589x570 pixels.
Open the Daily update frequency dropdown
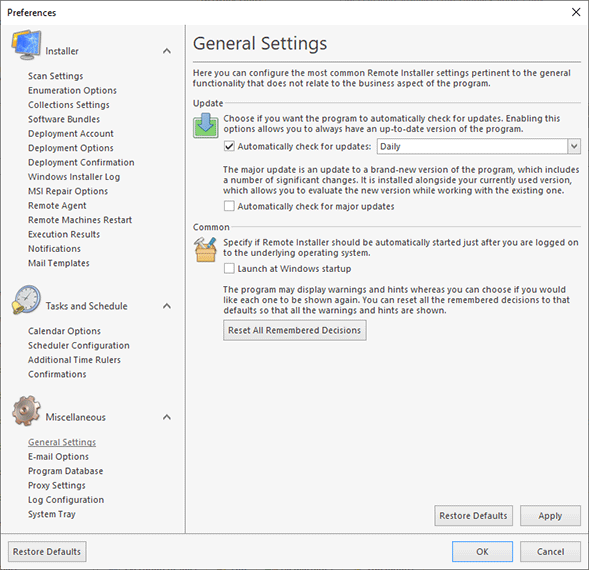pyautogui.click(x=574, y=146)
